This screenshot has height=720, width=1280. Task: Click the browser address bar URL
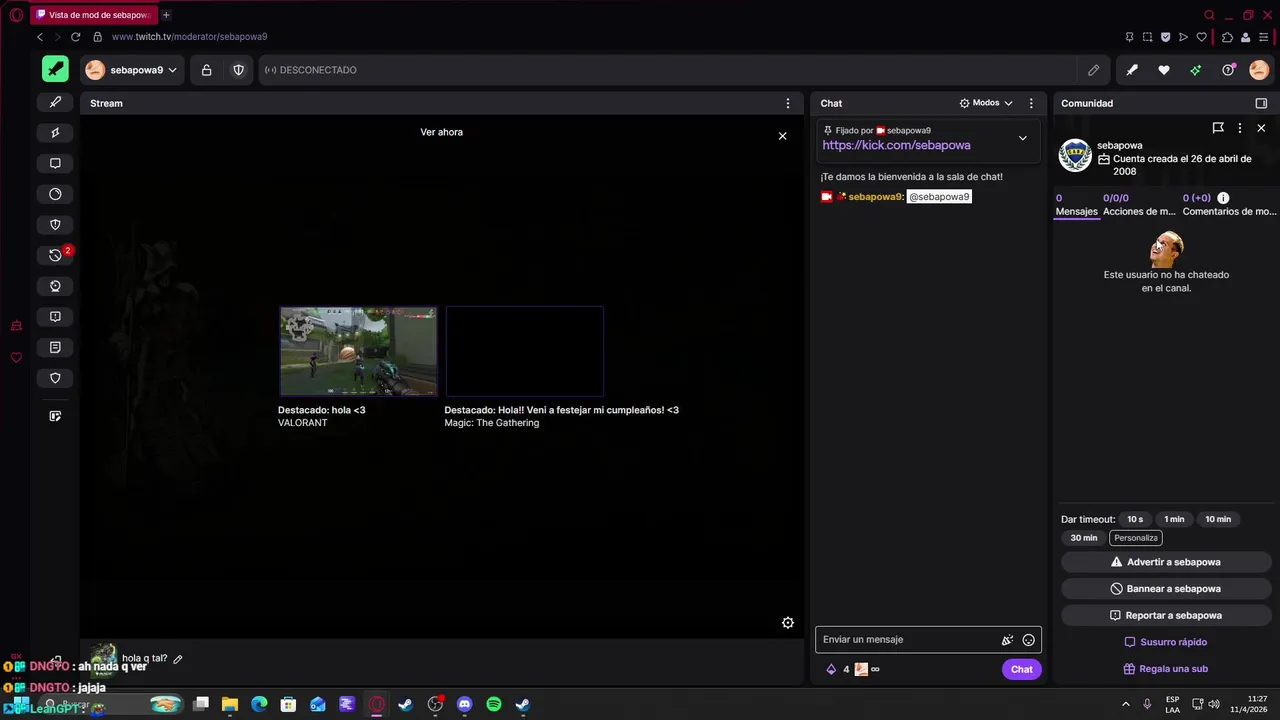189,37
